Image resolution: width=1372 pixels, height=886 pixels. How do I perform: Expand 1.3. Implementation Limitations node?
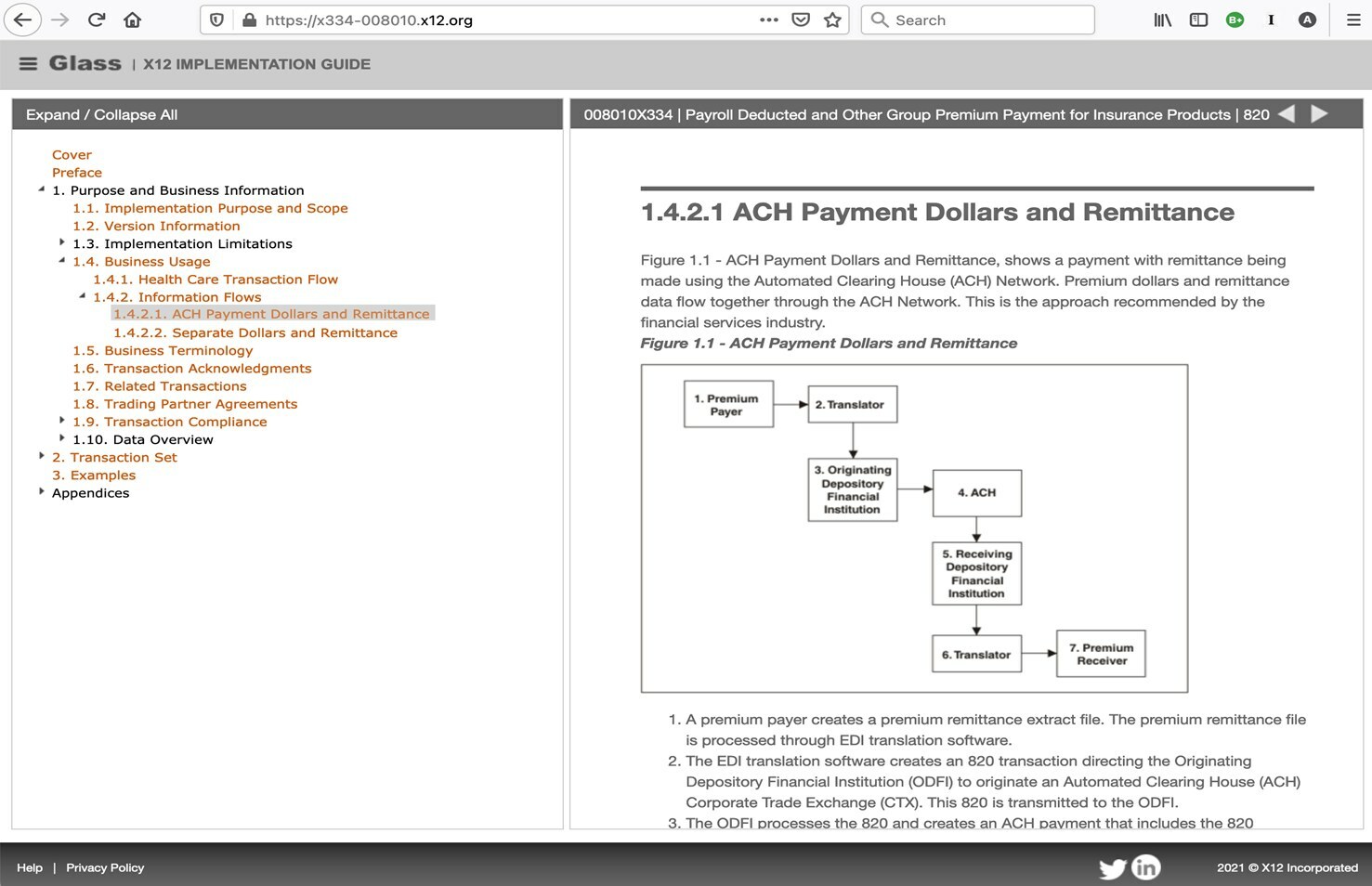(x=61, y=242)
